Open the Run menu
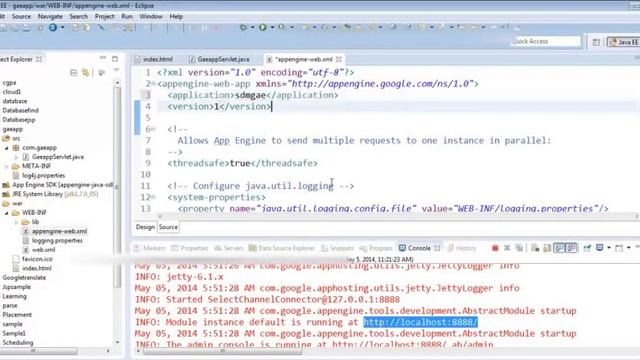Viewport: 640px width, 360px height. pyautogui.click(x=127, y=16)
